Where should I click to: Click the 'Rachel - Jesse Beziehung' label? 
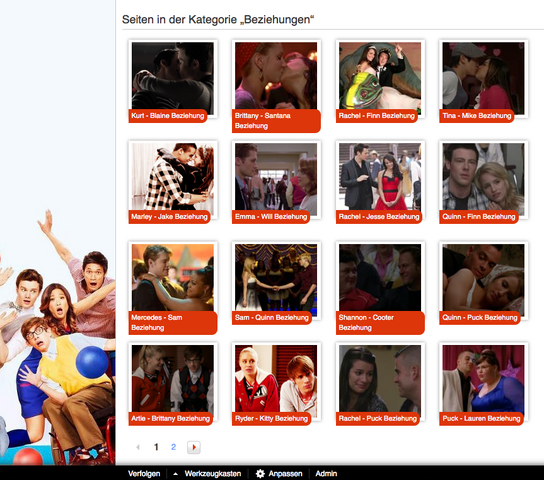pos(379,217)
